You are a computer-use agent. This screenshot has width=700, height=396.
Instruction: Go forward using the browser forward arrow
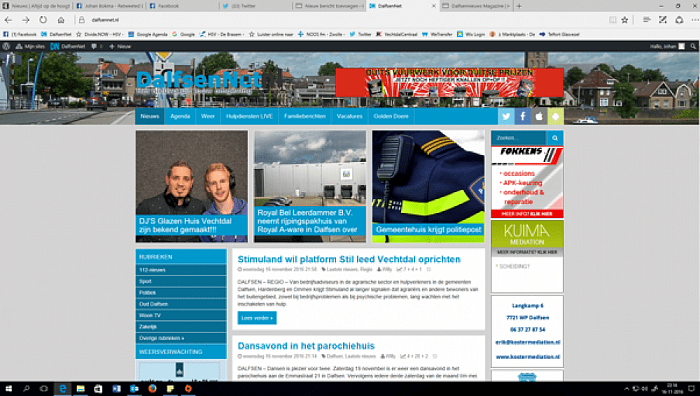pyautogui.click(x=25, y=20)
